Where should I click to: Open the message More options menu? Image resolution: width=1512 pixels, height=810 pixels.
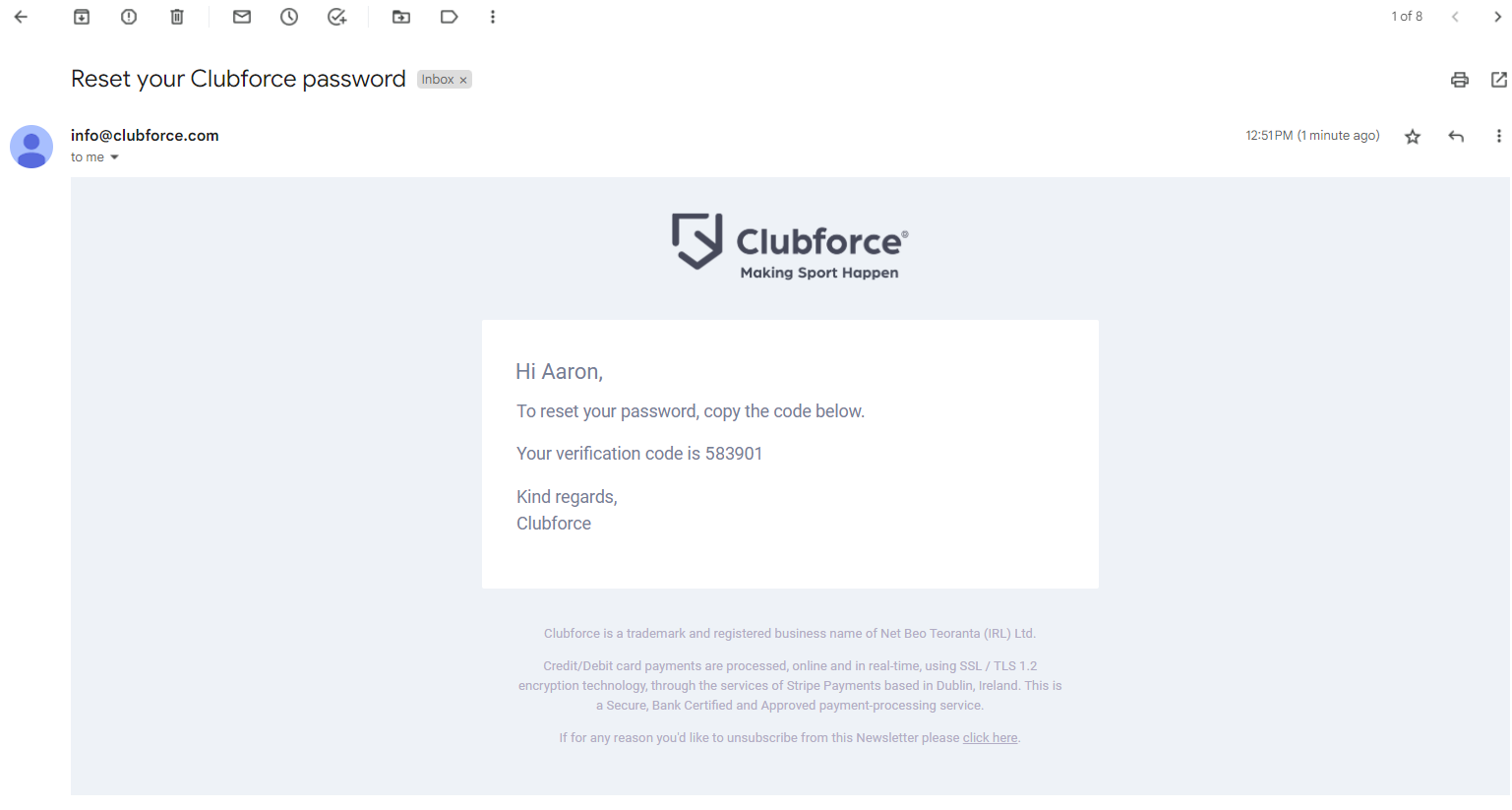(1498, 137)
